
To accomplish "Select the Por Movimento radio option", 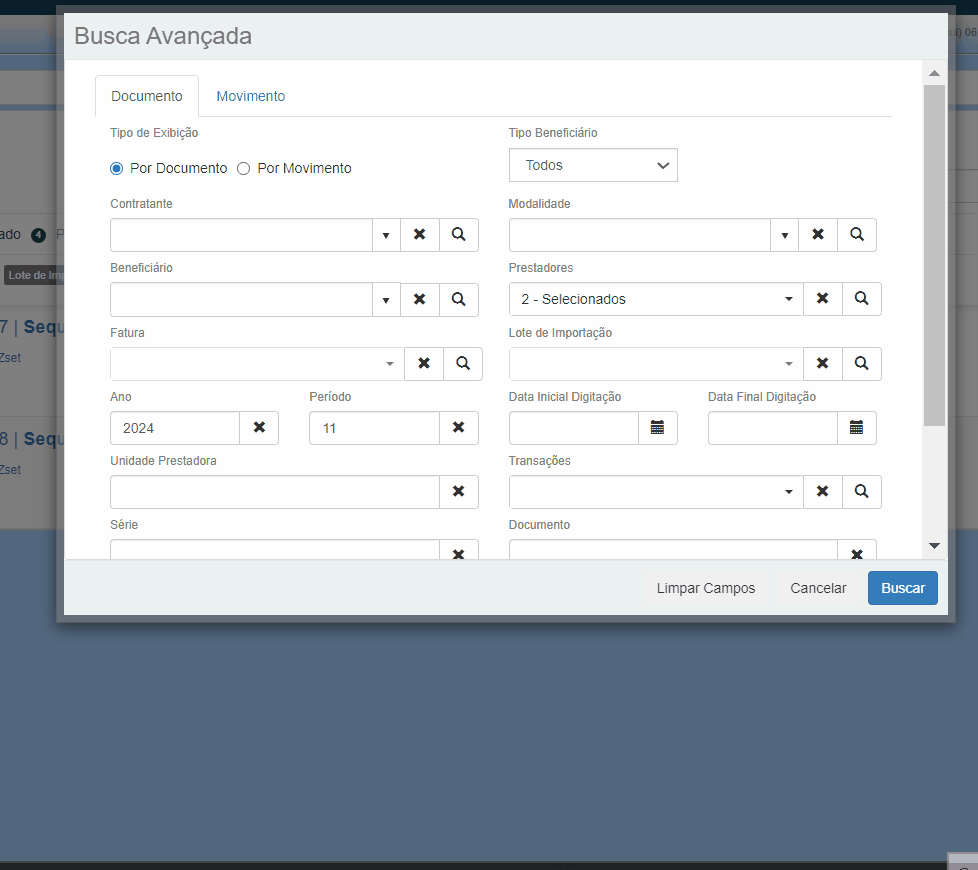I will 244,169.
